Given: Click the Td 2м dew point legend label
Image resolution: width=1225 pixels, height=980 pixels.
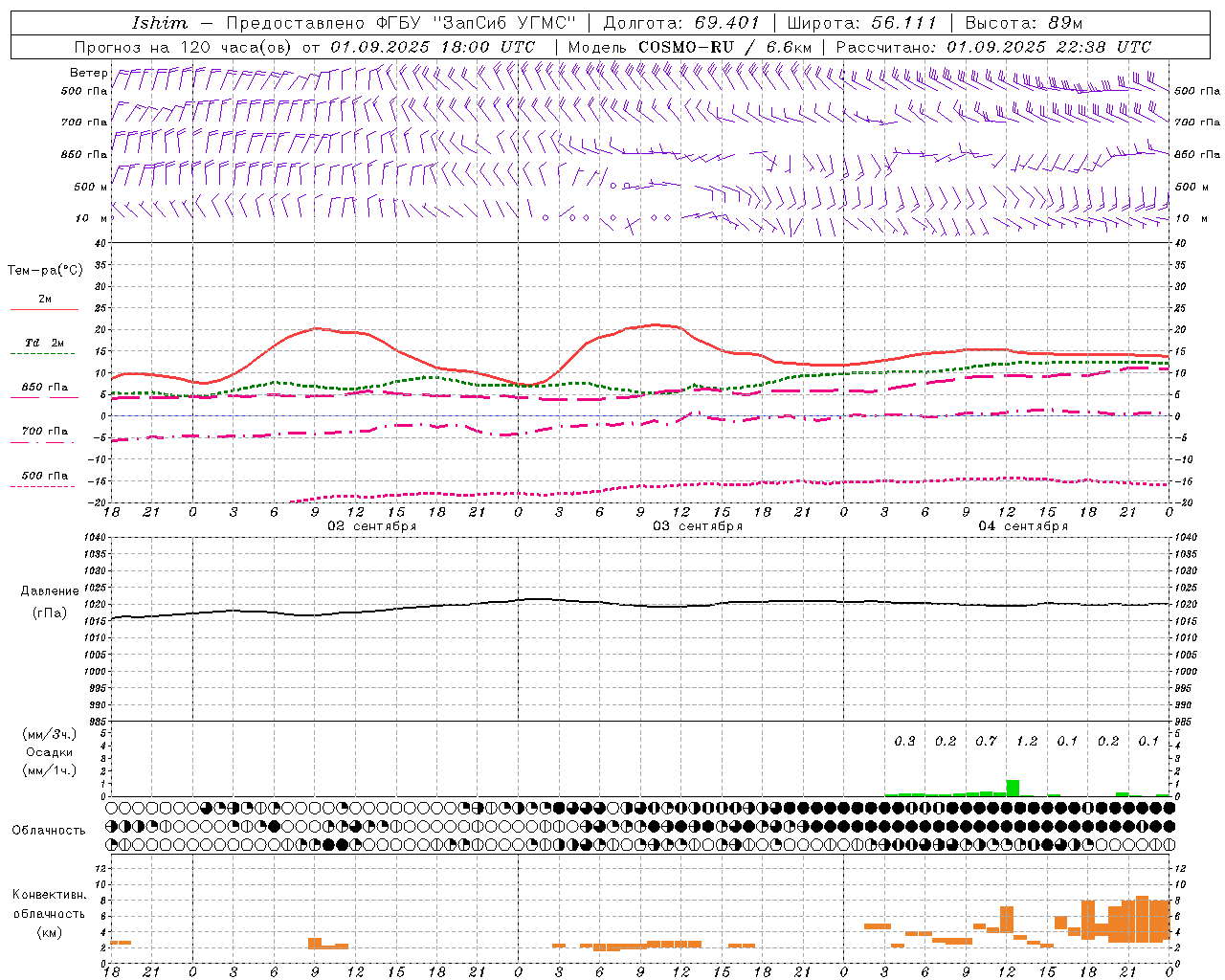Looking at the screenshot, I should 45,343.
